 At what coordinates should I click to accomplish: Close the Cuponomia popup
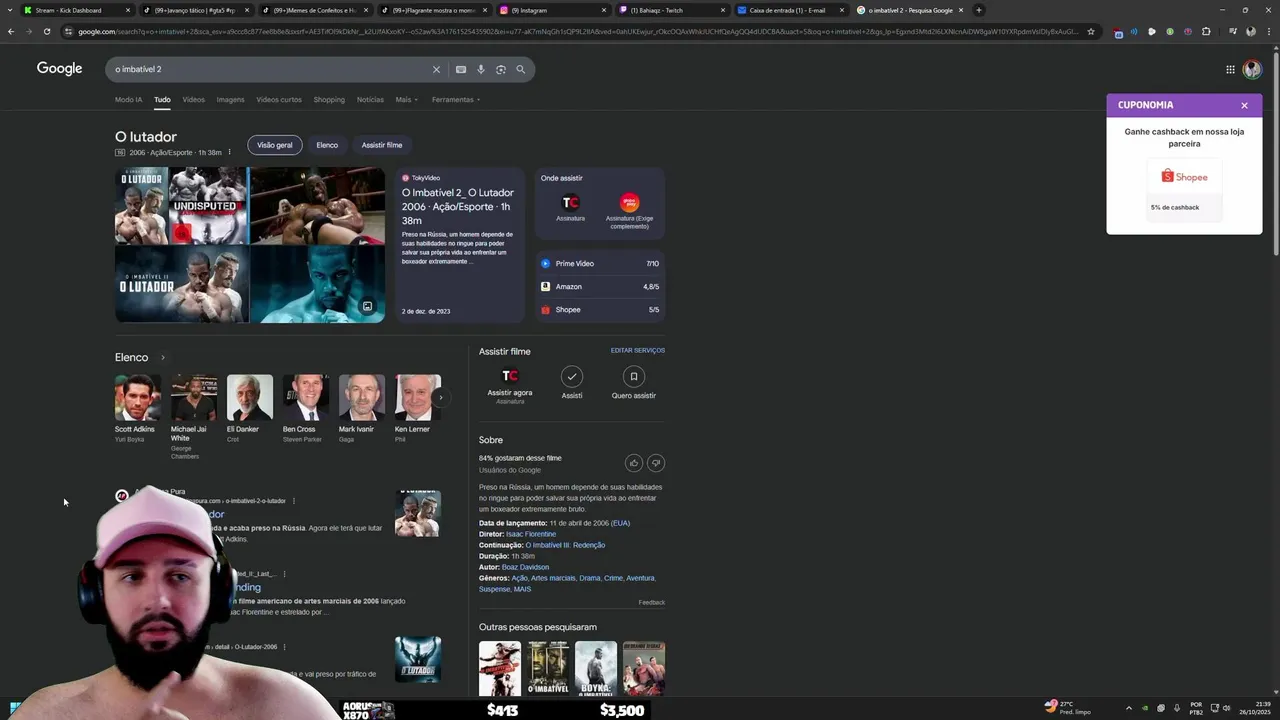click(1244, 105)
